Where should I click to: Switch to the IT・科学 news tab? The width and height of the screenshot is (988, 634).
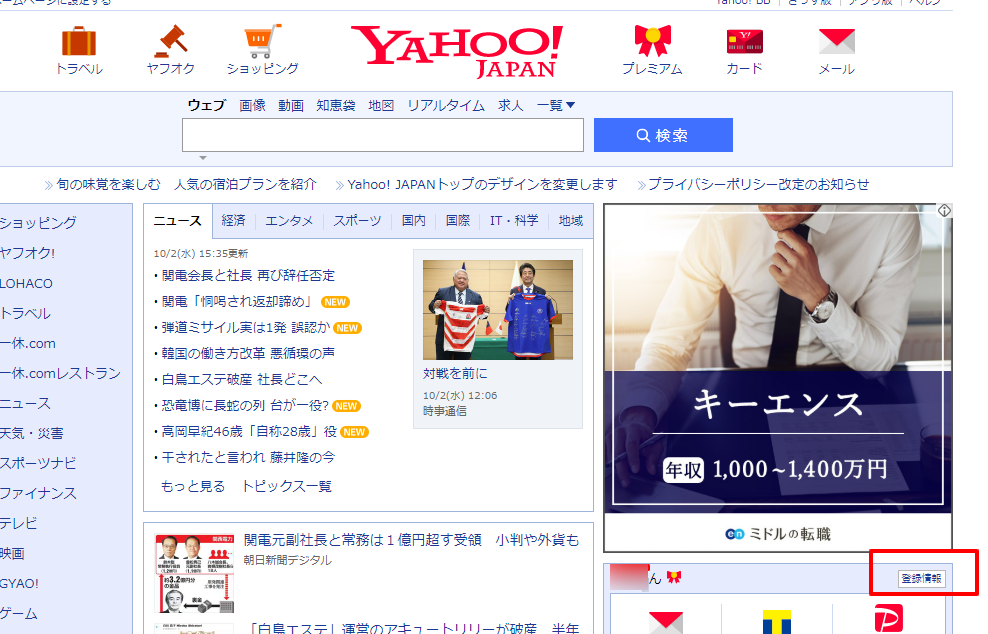(514, 221)
